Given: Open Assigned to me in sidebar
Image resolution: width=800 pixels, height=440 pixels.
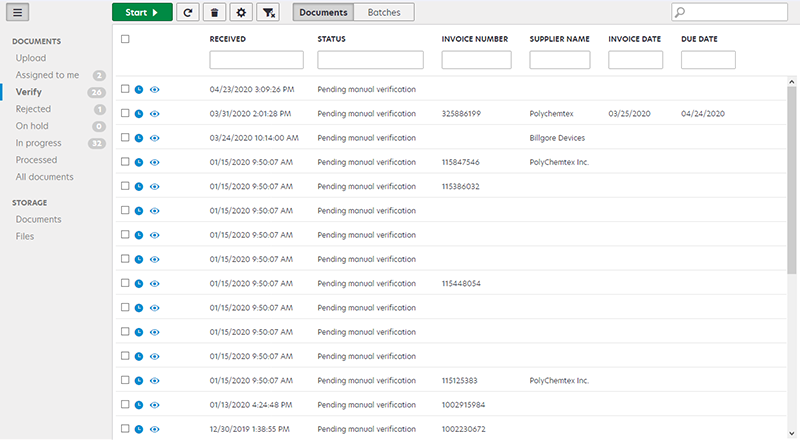Looking at the screenshot, I should (x=47, y=75).
